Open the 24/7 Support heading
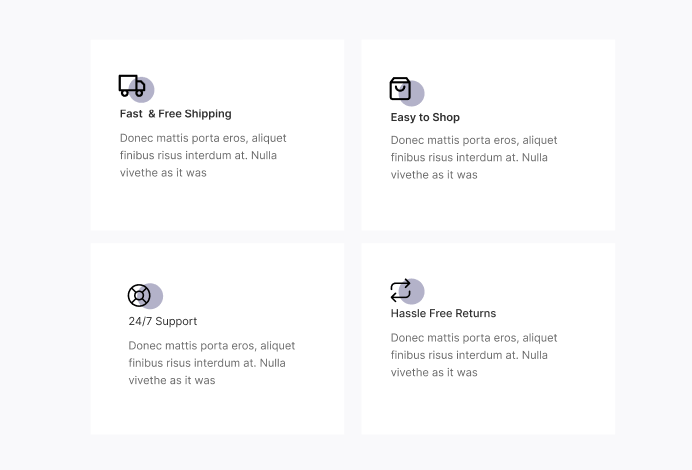Image resolution: width=692 pixels, height=470 pixels. point(162,321)
